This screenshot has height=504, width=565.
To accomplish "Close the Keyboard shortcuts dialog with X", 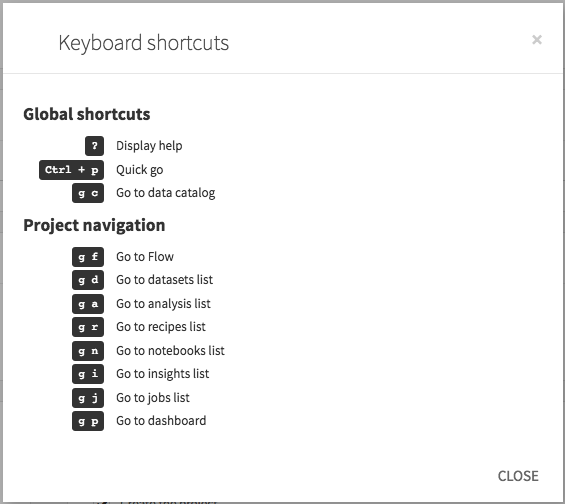I will click(x=537, y=40).
